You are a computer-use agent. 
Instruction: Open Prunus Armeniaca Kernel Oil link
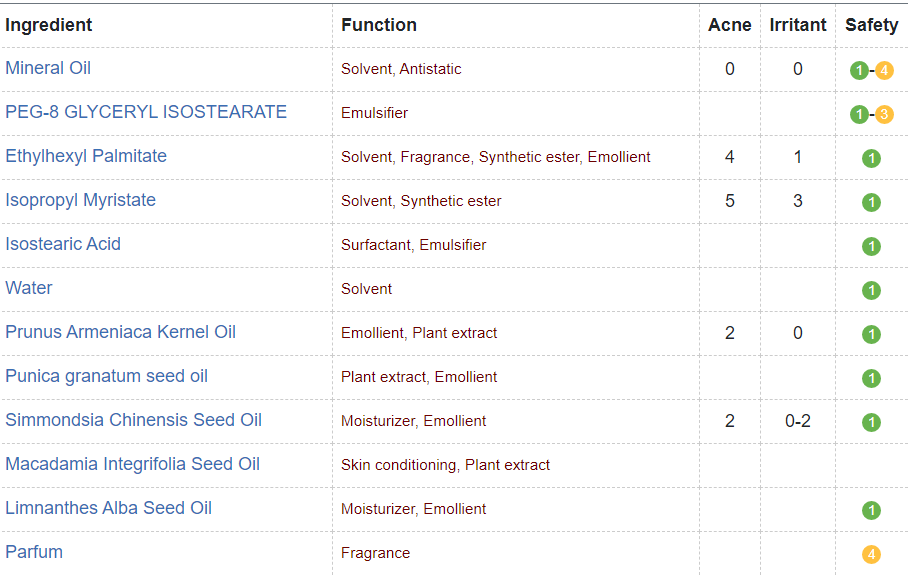pyautogui.click(x=120, y=332)
